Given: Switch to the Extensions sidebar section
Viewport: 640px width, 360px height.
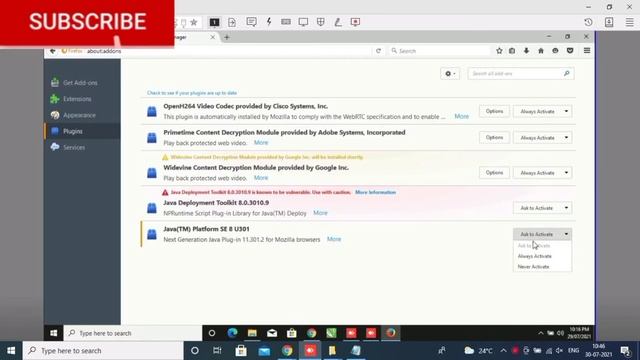Looking at the screenshot, I should [77, 99].
